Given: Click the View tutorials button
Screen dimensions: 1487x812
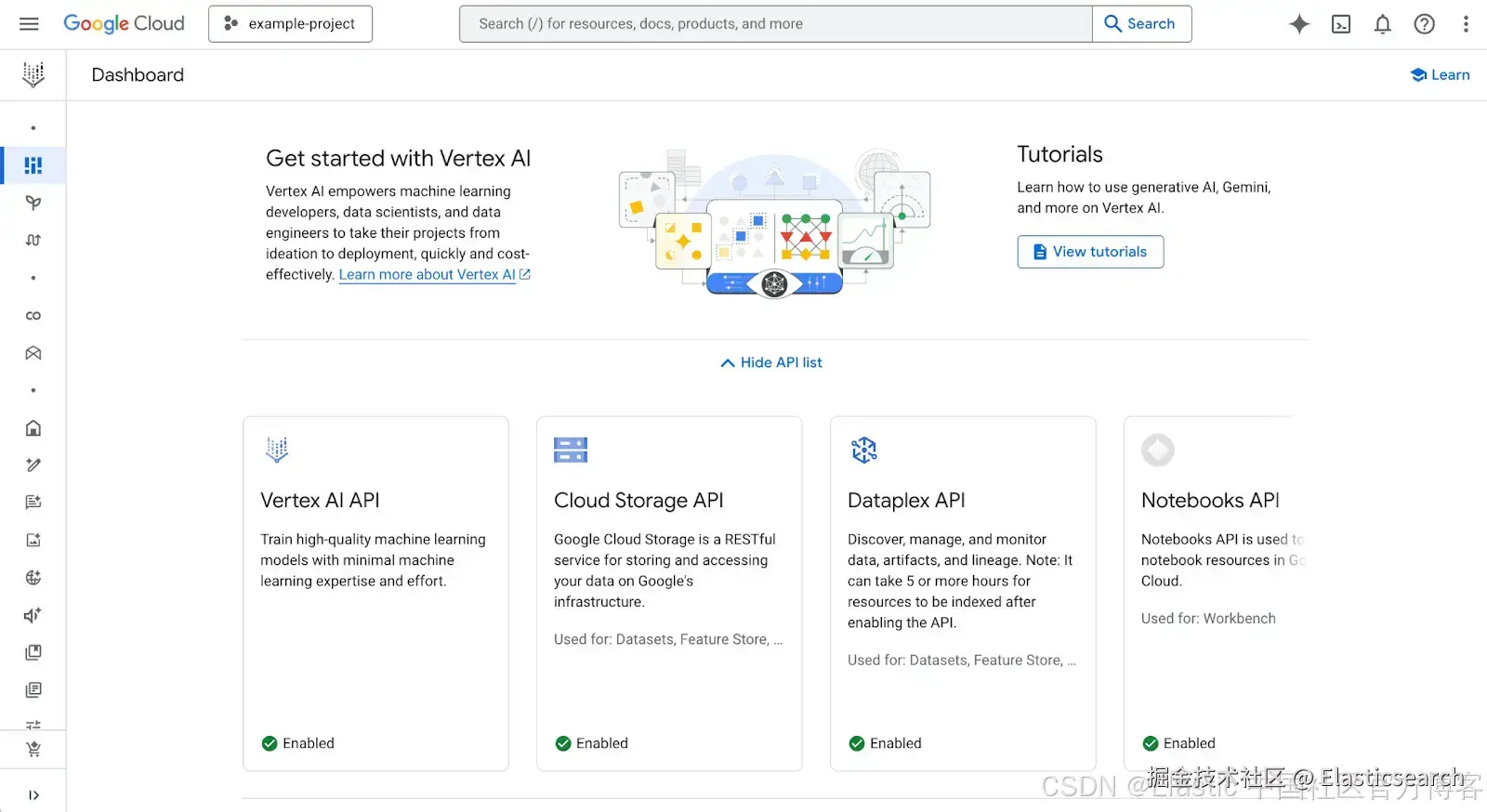Looking at the screenshot, I should click(x=1090, y=252).
